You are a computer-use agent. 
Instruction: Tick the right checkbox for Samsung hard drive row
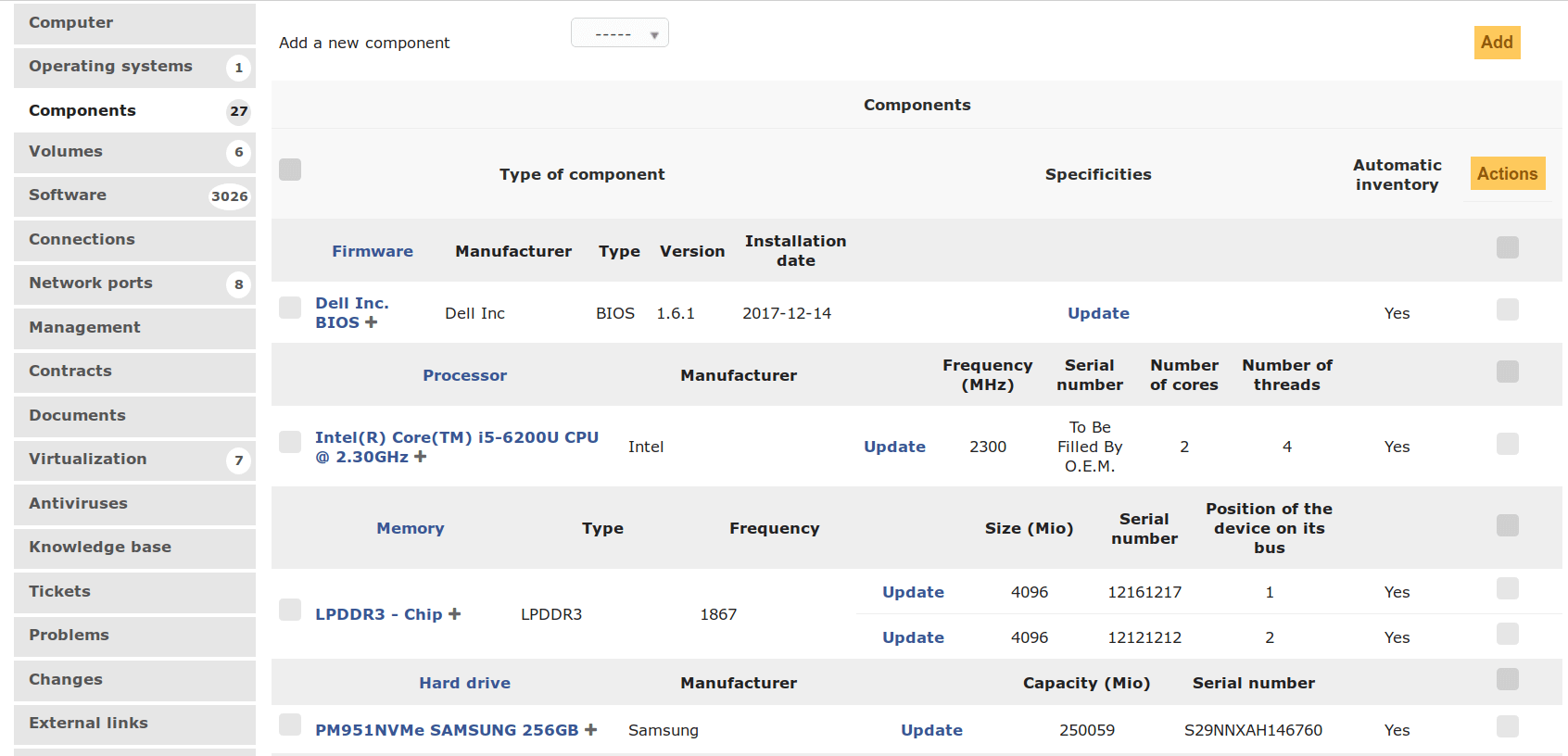click(x=1508, y=726)
